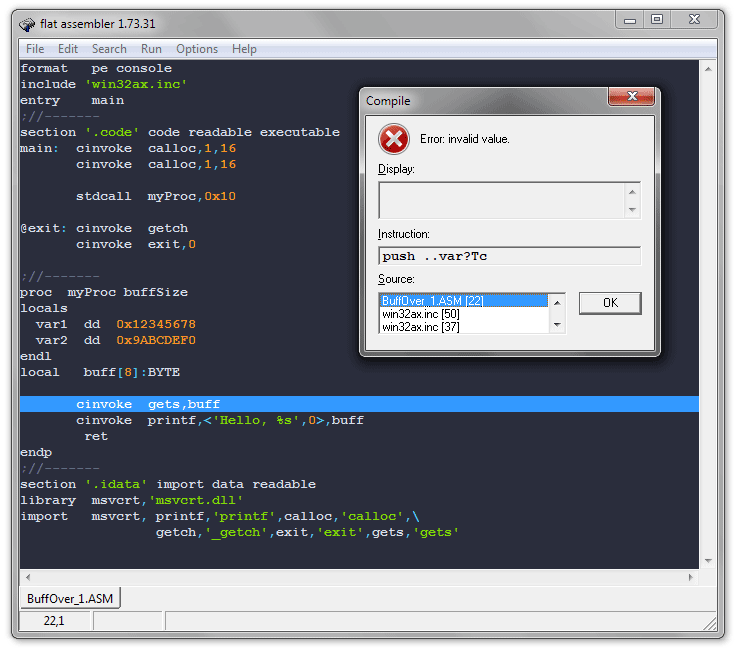737x653 pixels.
Task: Open the Help menu
Action: pos(244,49)
